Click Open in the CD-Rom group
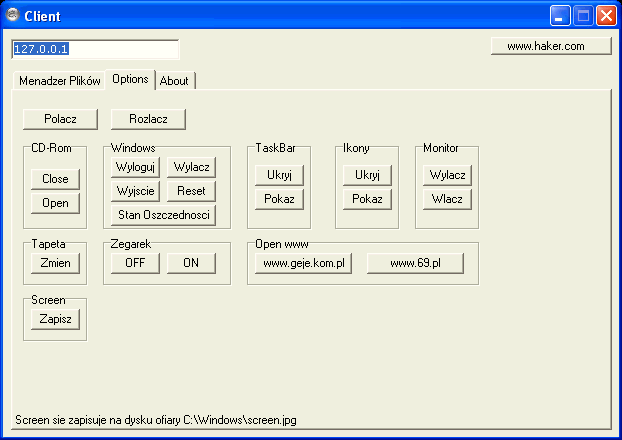This screenshot has width=622, height=440. point(55,203)
